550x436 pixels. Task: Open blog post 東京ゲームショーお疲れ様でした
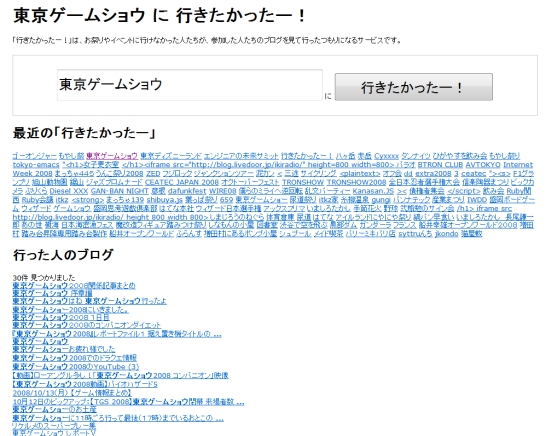click(64, 349)
